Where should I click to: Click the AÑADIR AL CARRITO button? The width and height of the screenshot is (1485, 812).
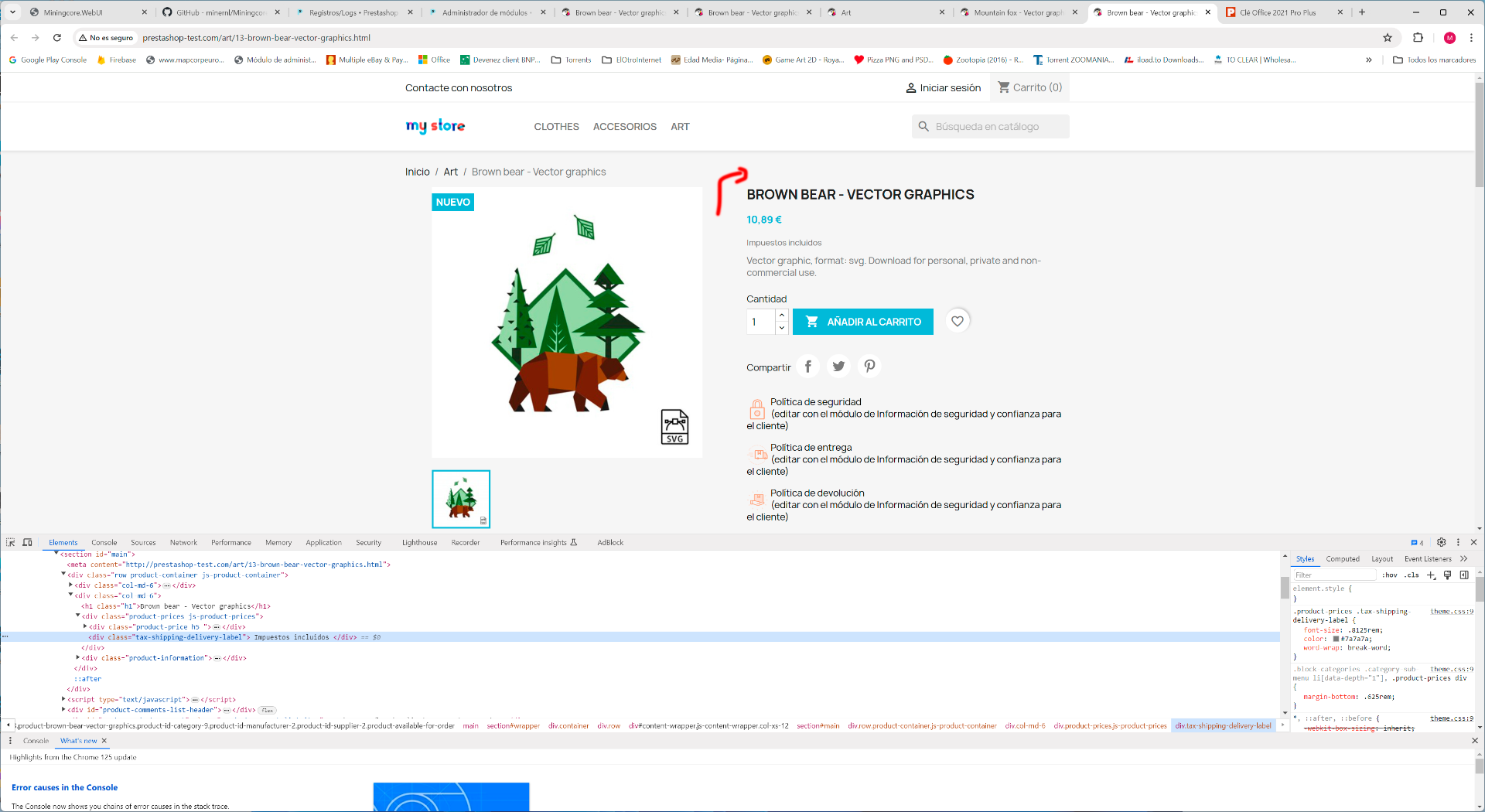point(863,322)
